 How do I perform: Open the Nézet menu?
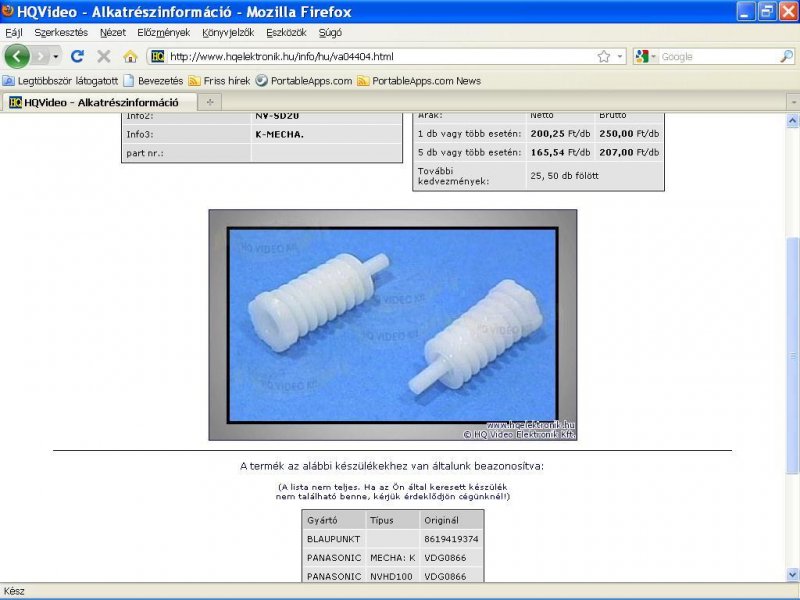tap(113, 33)
